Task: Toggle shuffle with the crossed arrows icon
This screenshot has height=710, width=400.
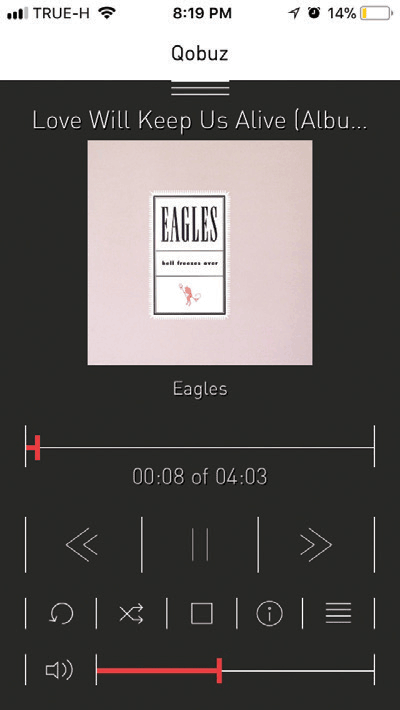Action: pos(131,614)
